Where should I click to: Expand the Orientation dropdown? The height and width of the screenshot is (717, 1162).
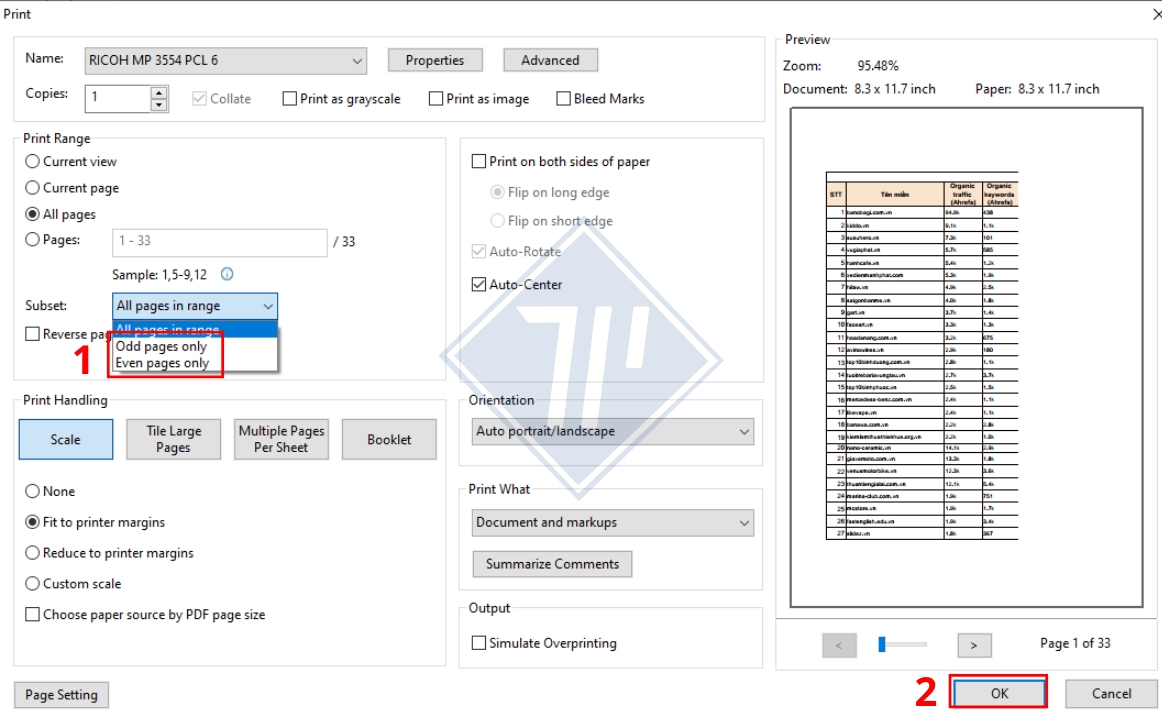click(613, 432)
